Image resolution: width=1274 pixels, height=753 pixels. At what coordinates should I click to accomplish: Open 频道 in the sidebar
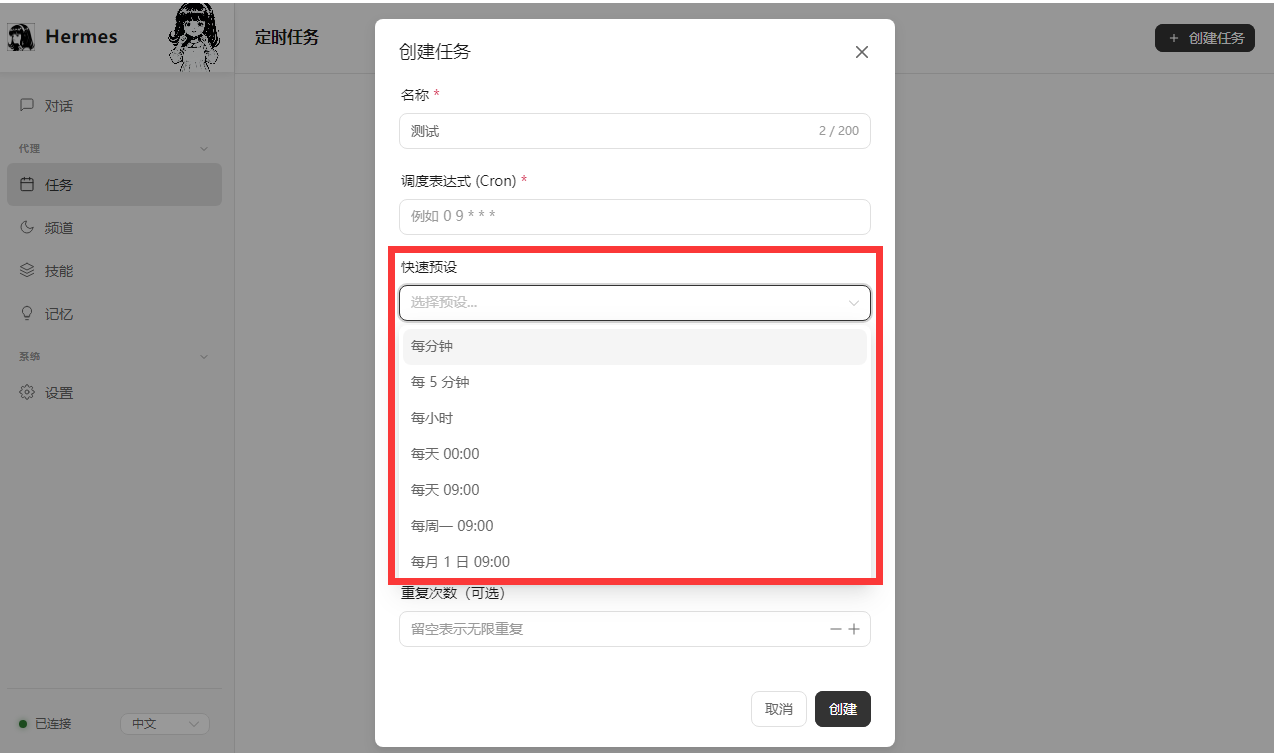114,227
